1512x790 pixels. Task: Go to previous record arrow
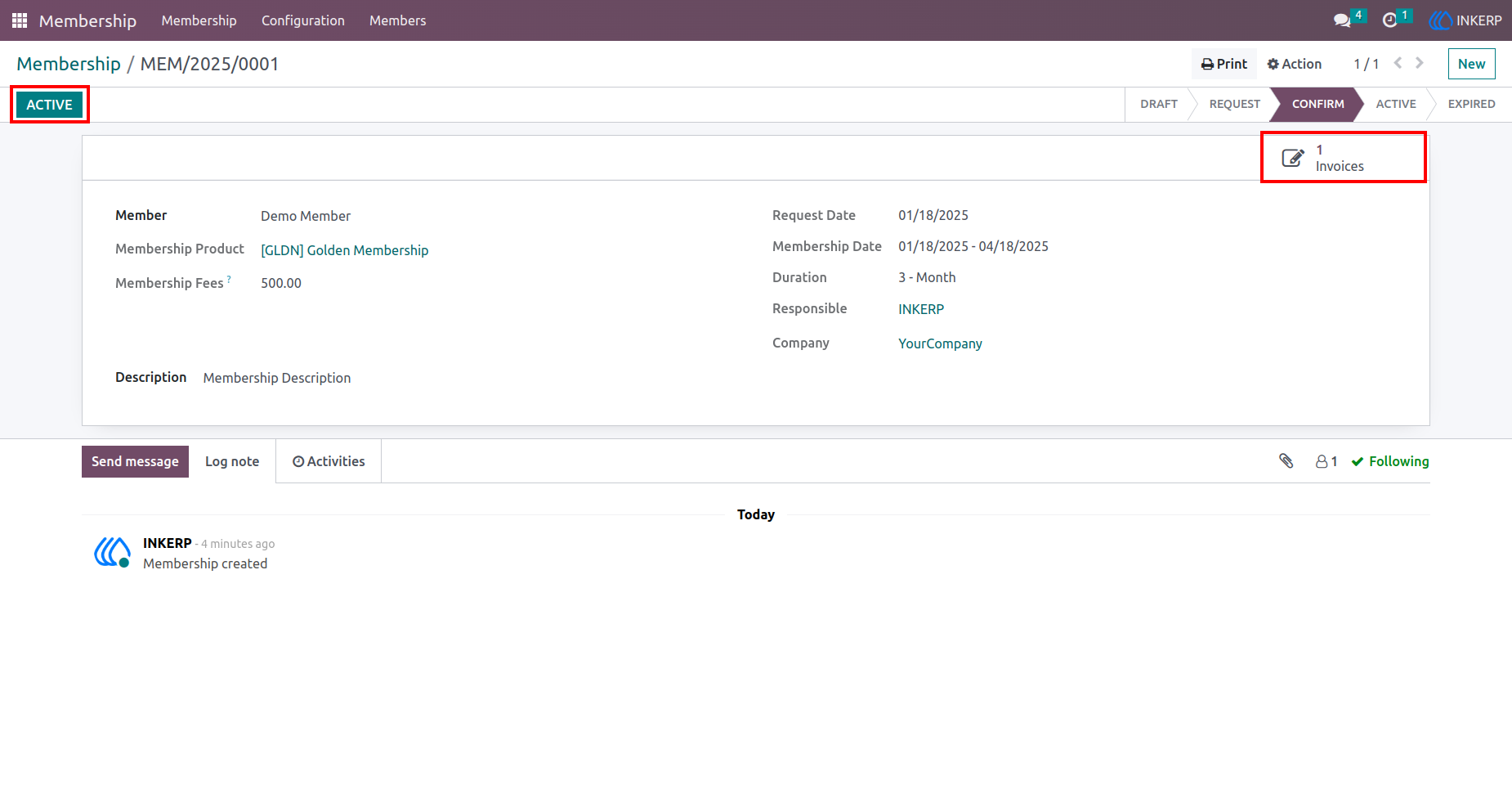(x=1398, y=63)
